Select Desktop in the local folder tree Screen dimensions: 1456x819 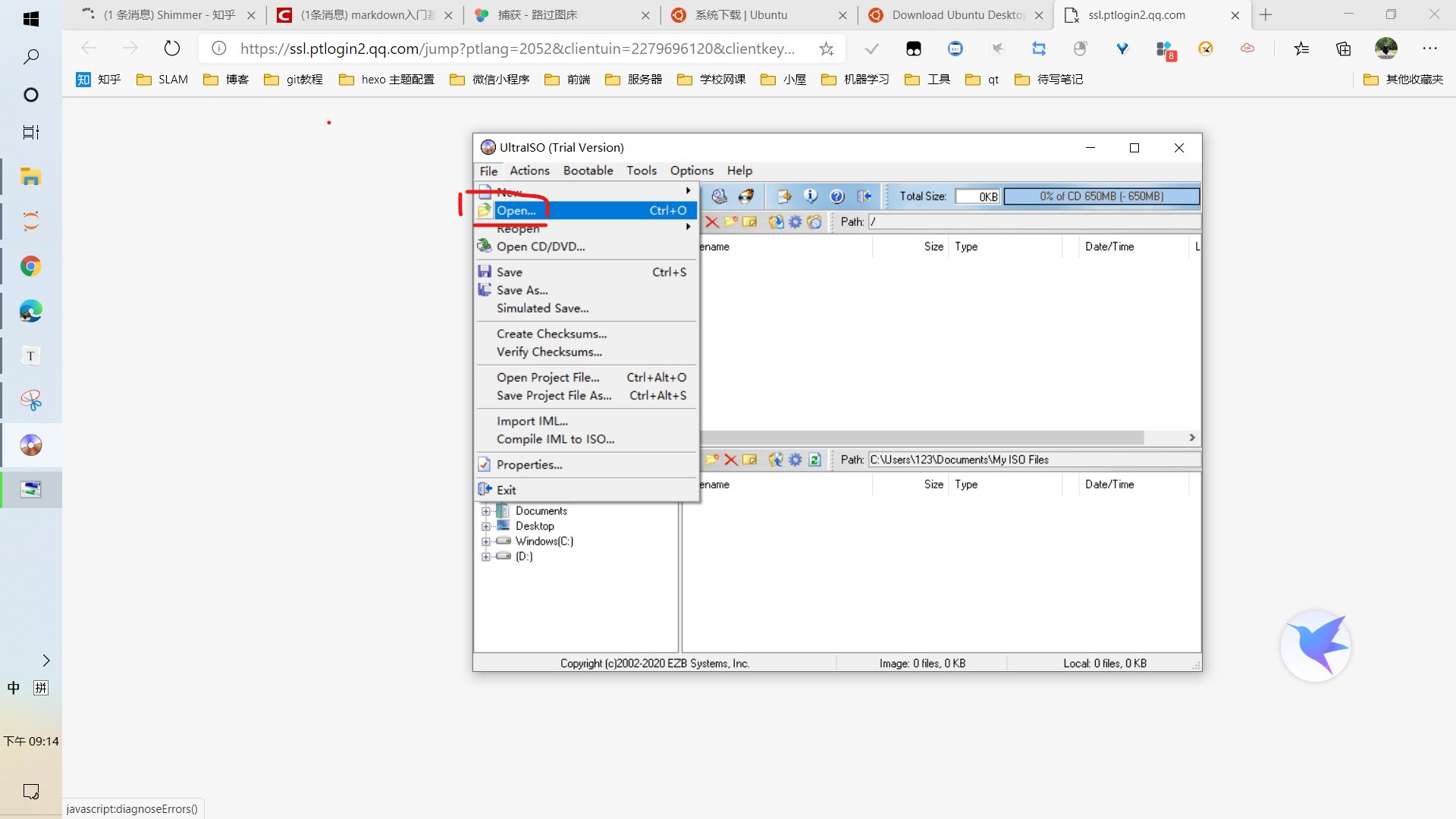point(535,526)
